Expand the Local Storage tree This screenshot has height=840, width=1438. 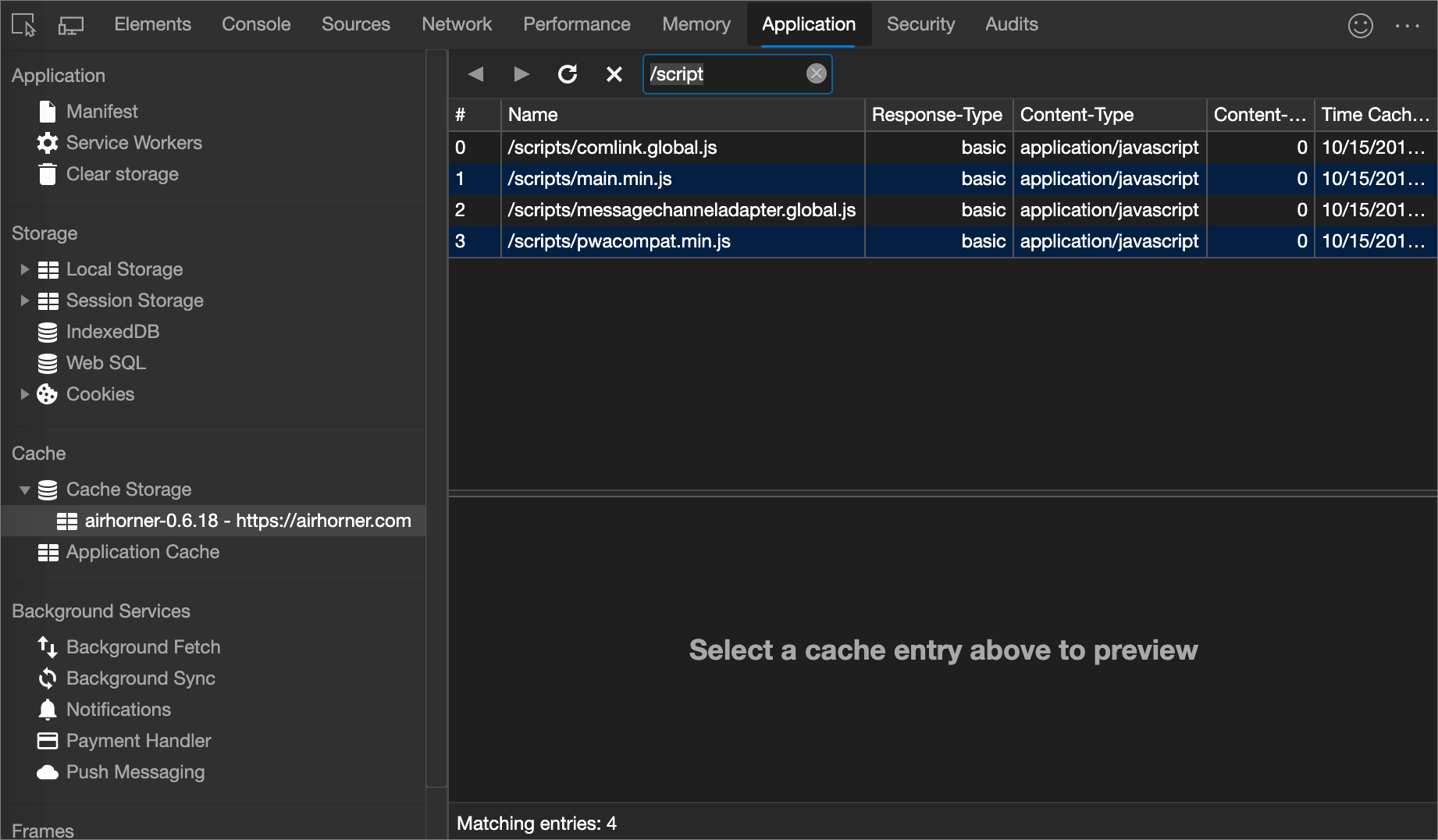tap(24, 269)
